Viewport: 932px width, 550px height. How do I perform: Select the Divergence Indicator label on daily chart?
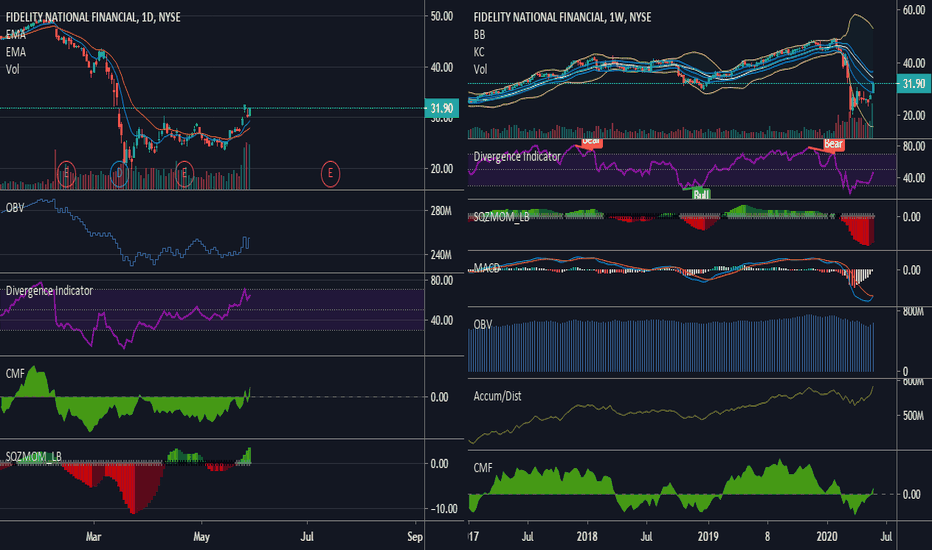(x=49, y=291)
